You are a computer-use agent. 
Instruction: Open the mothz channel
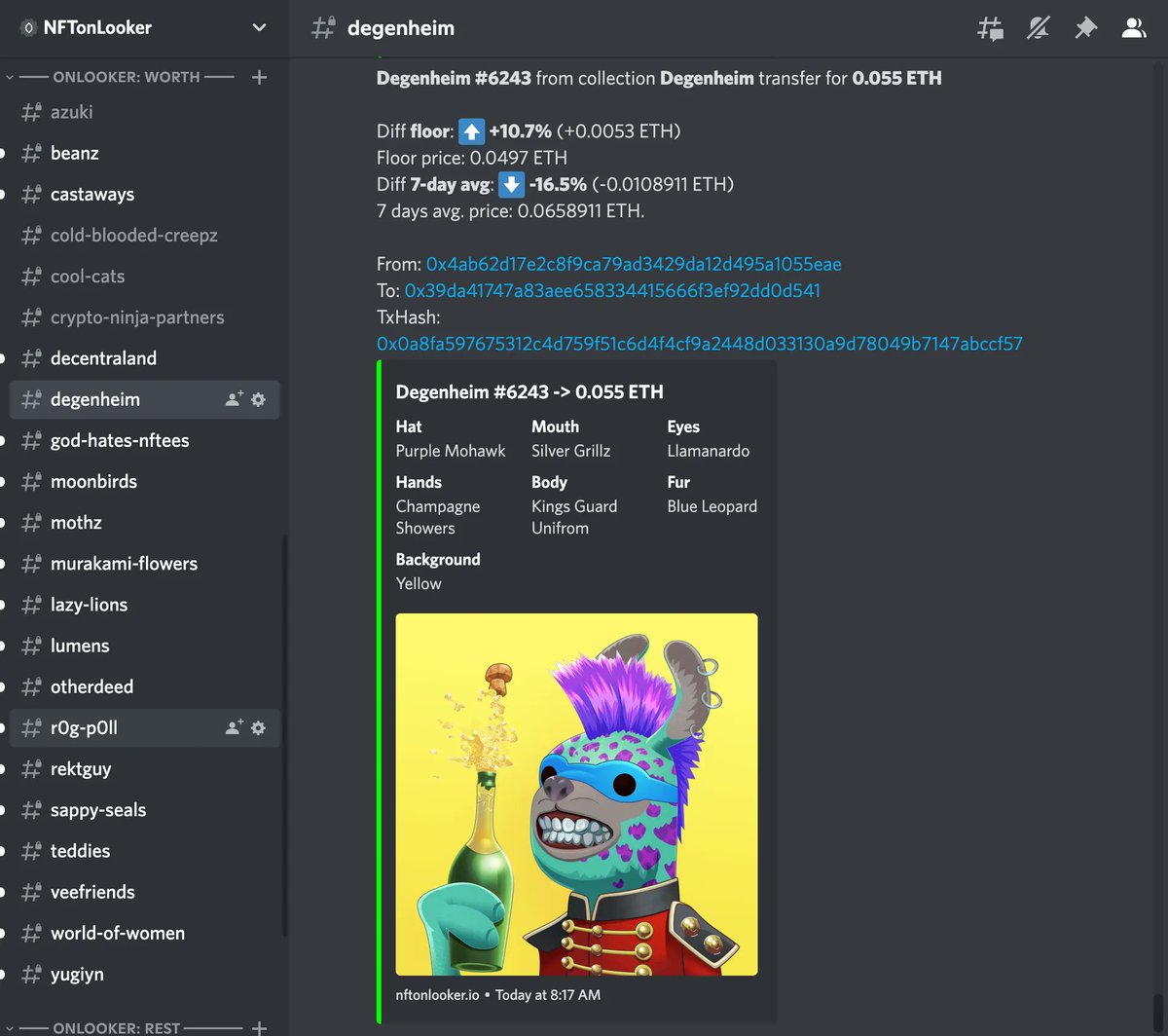[x=144, y=522]
